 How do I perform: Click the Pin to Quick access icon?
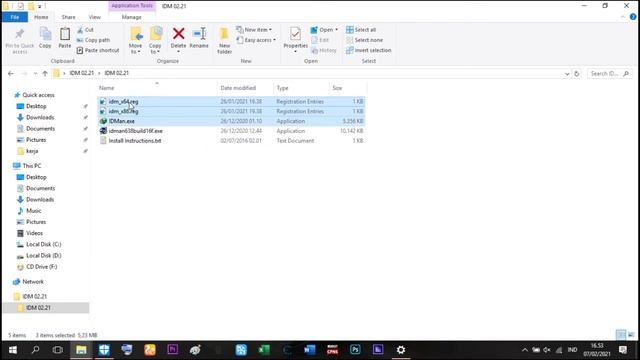pyautogui.click(x=20, y=34)
